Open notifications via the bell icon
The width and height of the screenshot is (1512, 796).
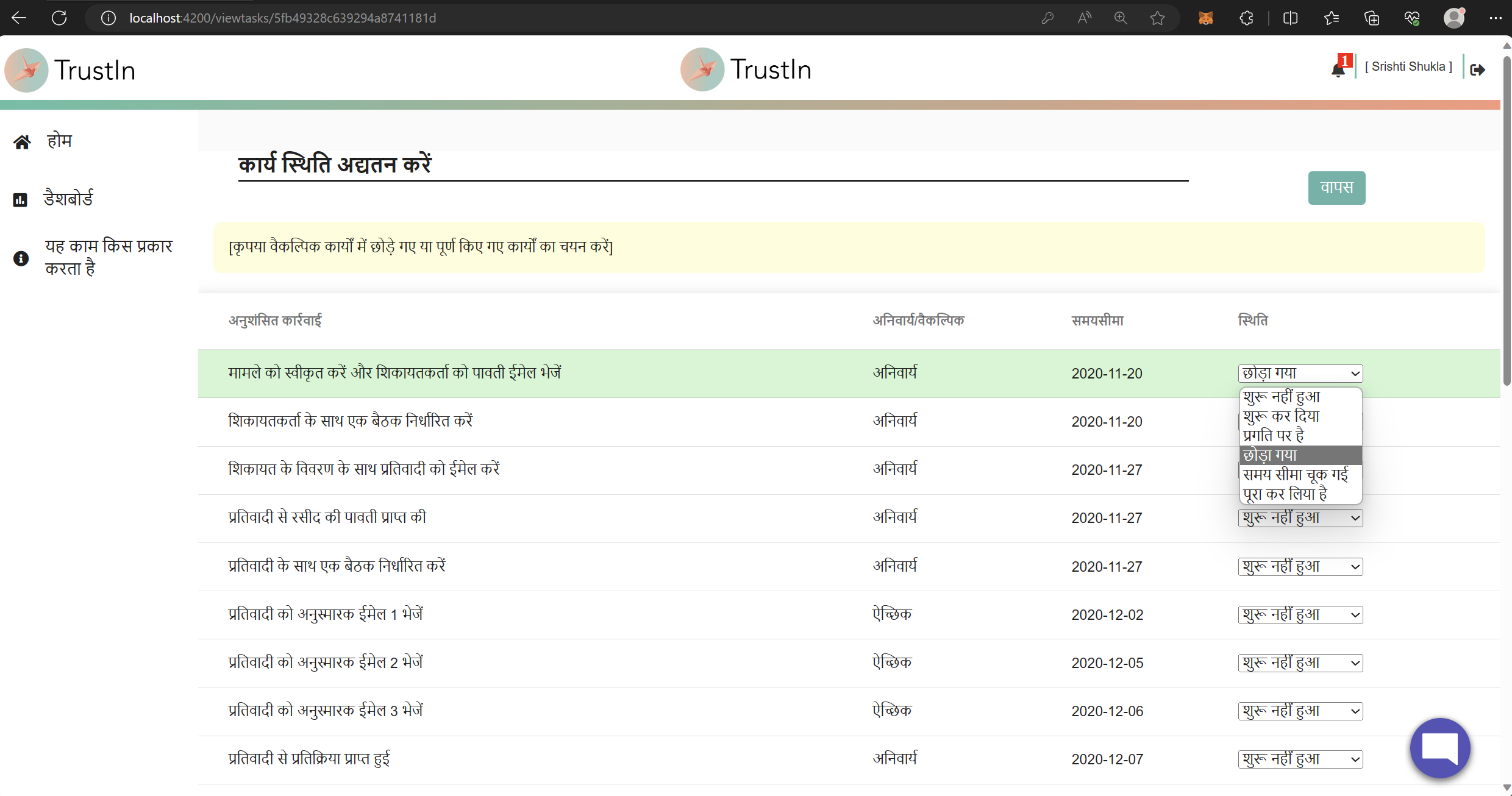[1339, 69]
